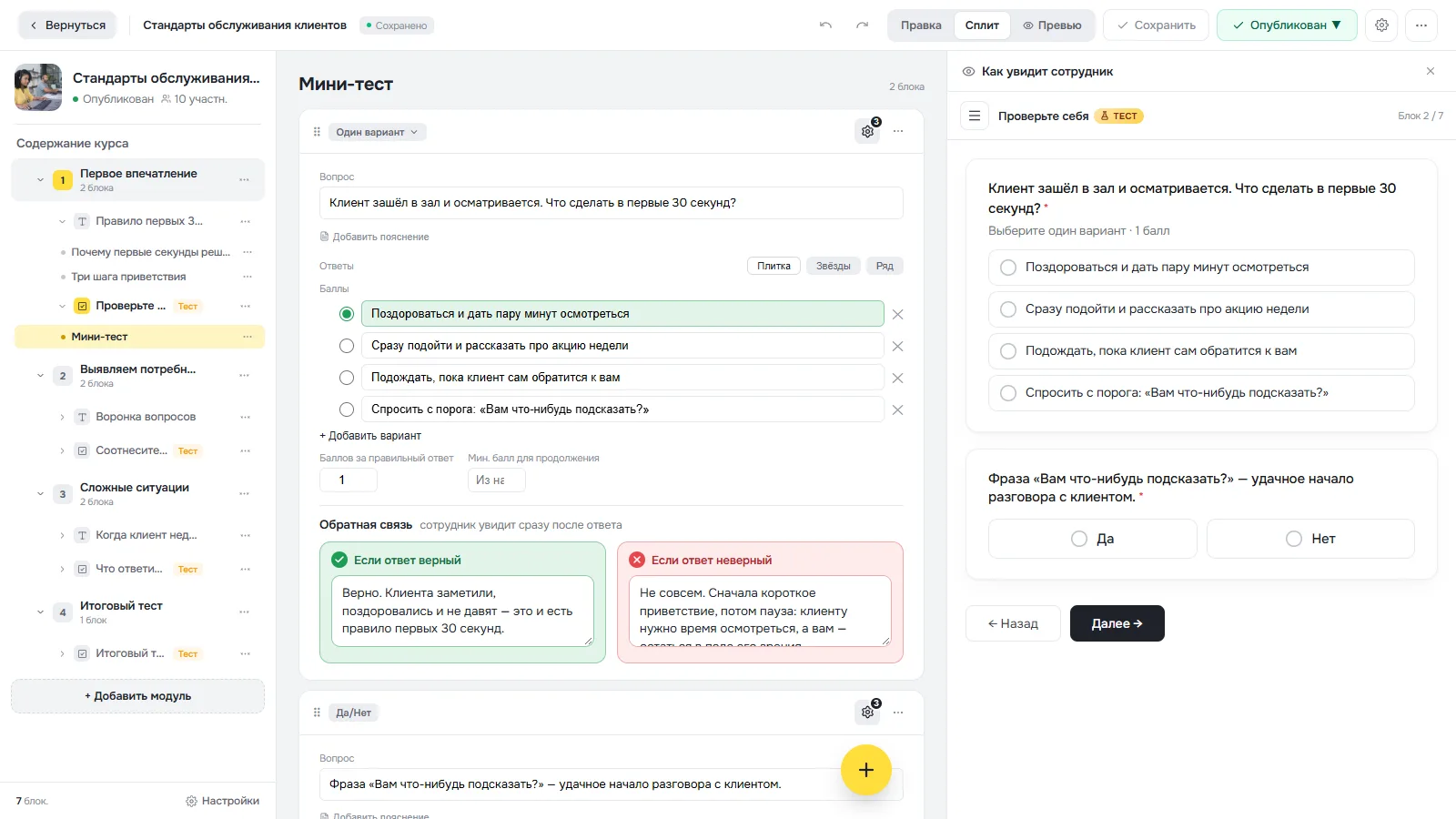The width and height of the screenshot is (1456, 819).
Task: Mark 'Сразу подойти и рассказать' as correct in editor
Action: (347, 346)
